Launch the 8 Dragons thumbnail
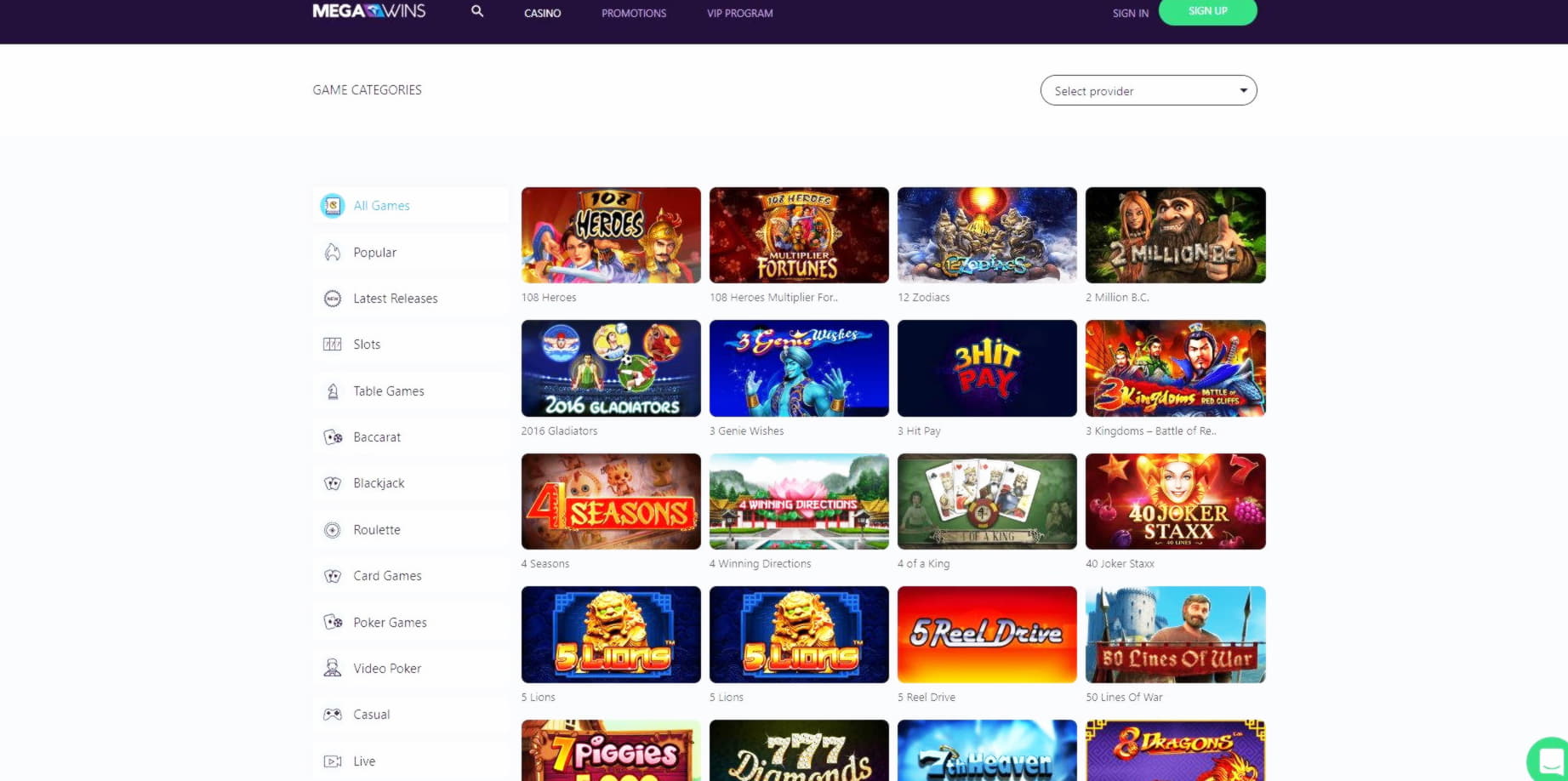1568x781 pixels. coord(1176,750)
